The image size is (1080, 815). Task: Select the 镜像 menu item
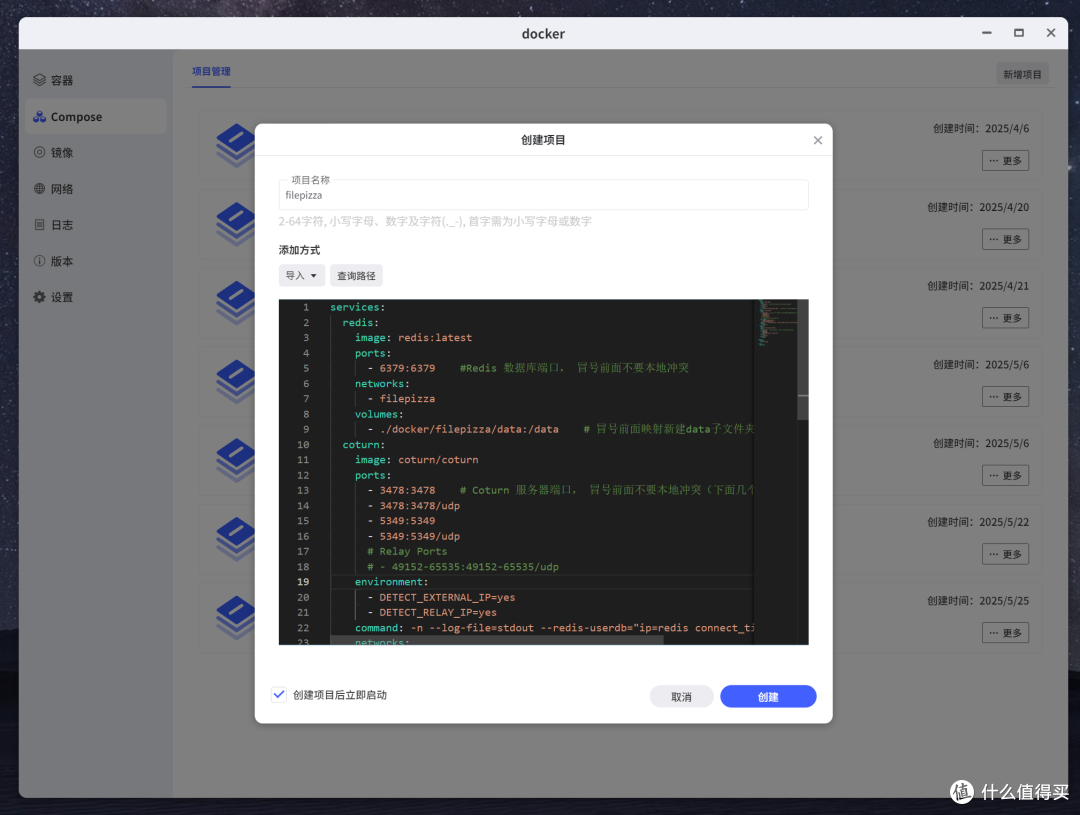96,152
